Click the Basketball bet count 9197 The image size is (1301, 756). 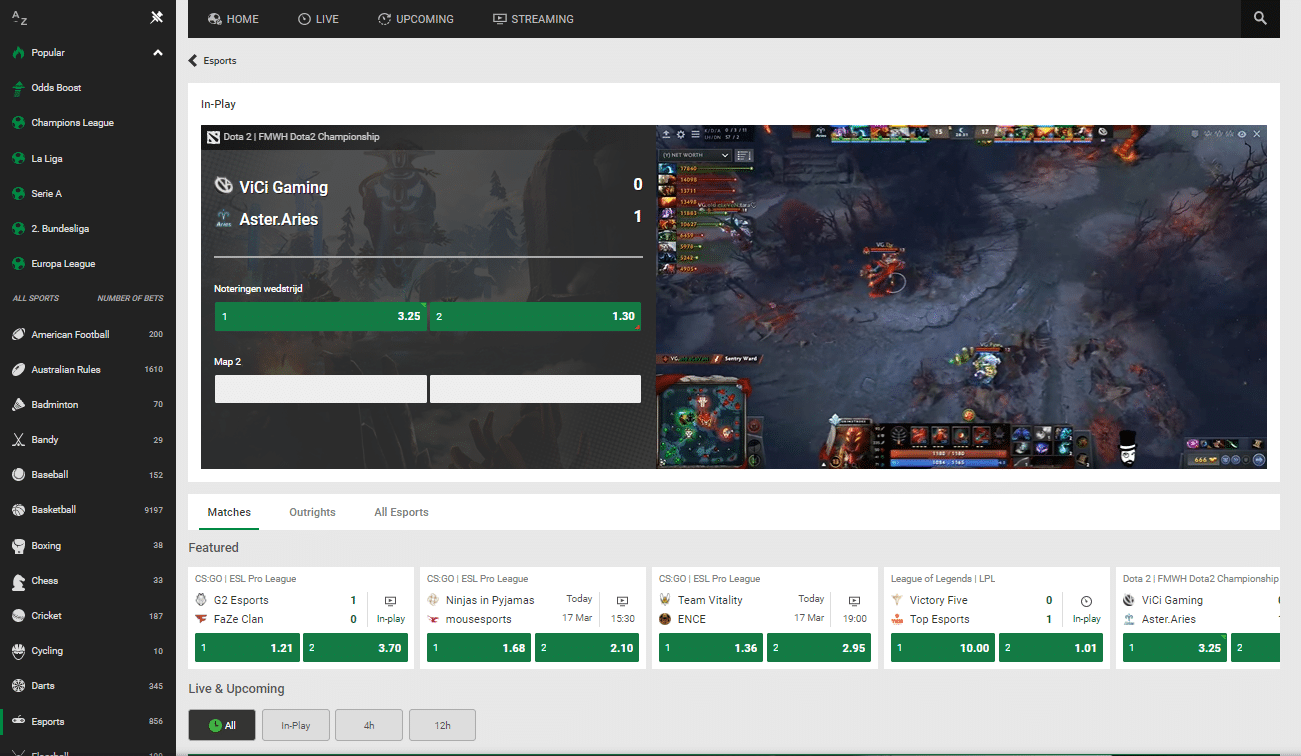[153, 510]
